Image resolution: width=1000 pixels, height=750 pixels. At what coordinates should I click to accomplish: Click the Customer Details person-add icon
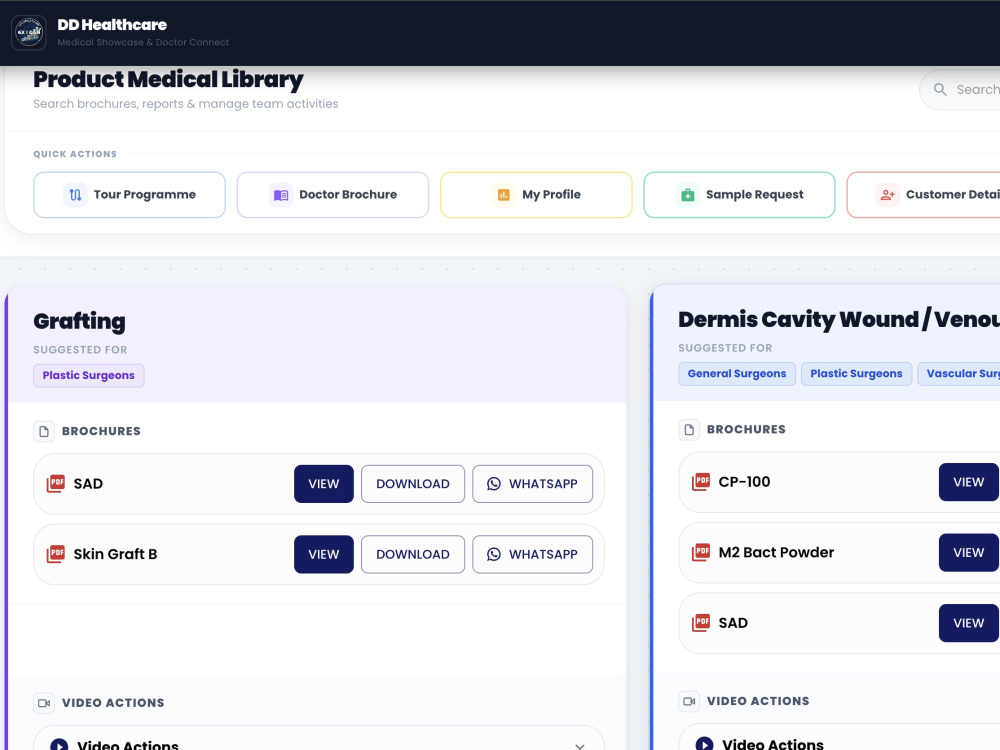coord(888,195)
